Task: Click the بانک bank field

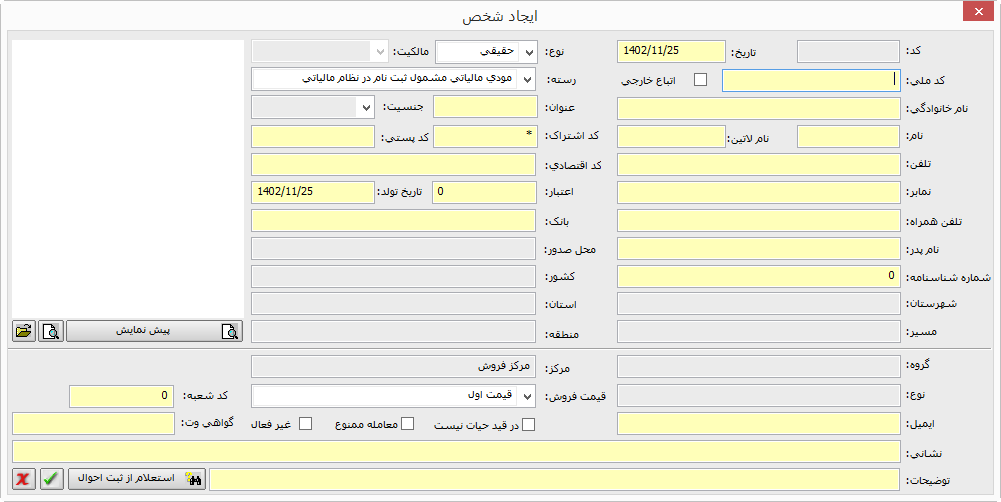Action: pos(393,220)
